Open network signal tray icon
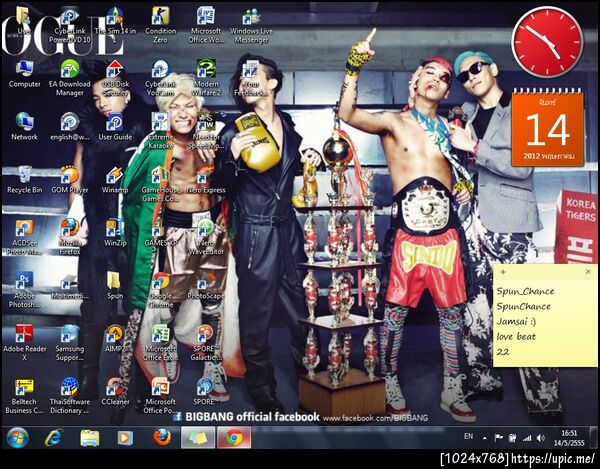Image resolution: width=600 pixels, height=469 pixels. click(527, 438)
